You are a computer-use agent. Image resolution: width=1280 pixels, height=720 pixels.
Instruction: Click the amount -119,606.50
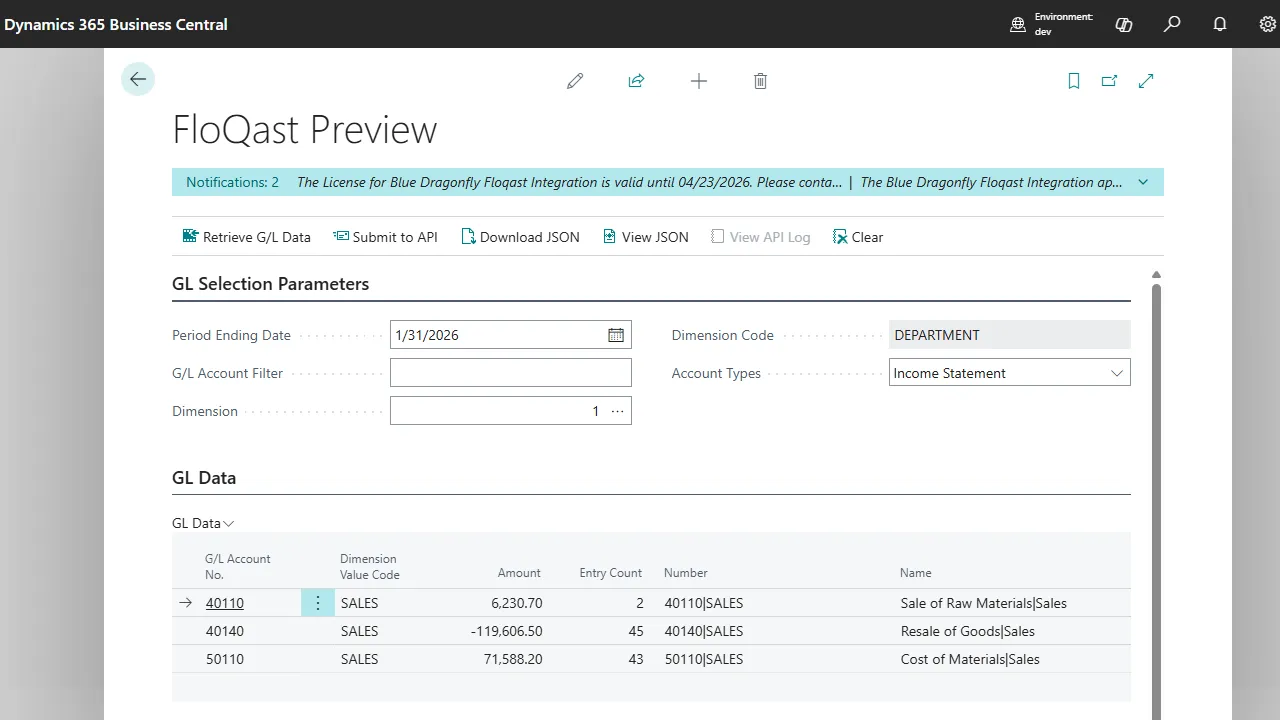[508, 631]
